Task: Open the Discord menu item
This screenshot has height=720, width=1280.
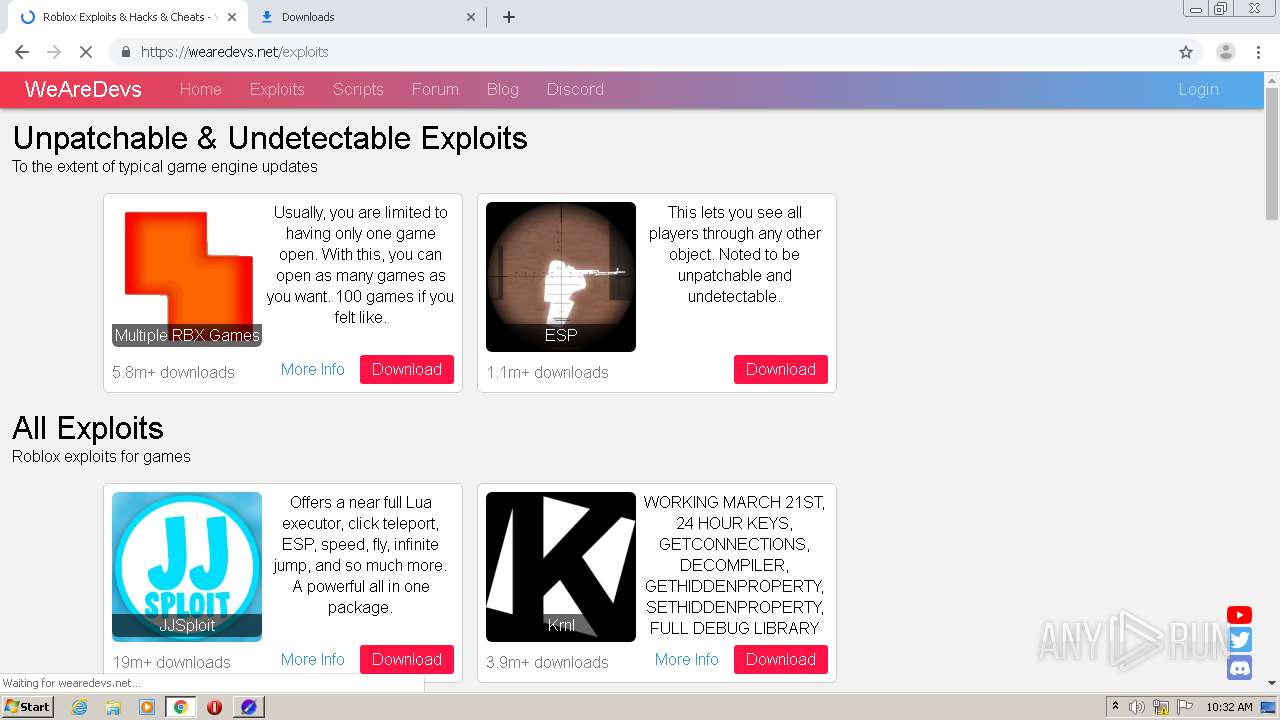Action: pos(575,89)
